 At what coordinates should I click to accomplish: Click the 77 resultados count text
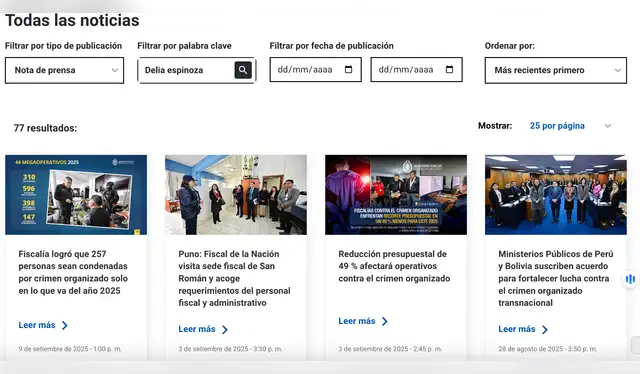45,128
